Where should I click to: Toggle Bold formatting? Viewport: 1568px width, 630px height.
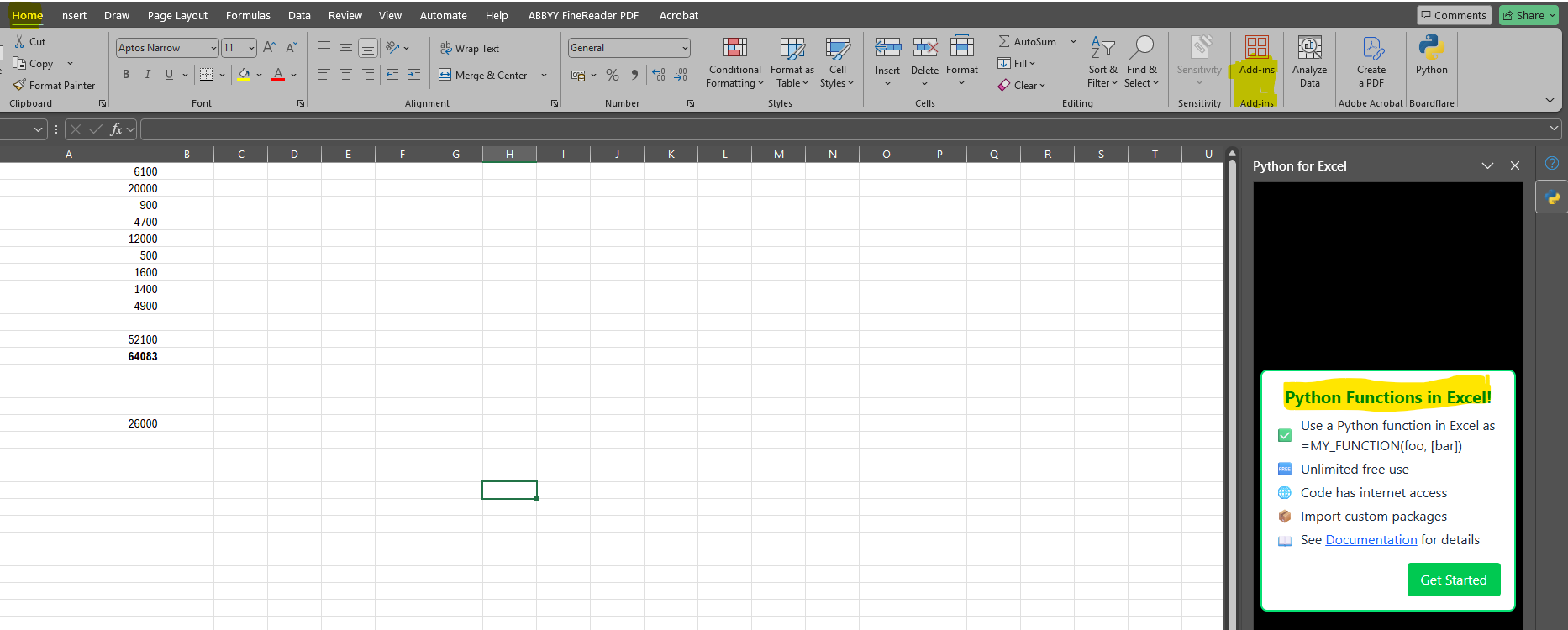click(126, 75)
